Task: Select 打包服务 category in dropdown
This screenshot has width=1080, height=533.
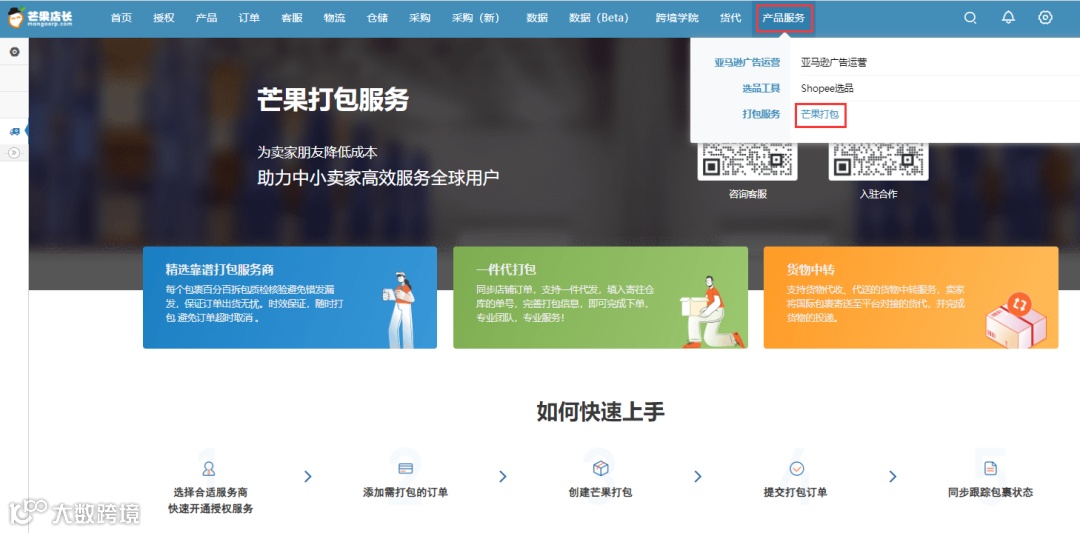Action: click(761, 114)
